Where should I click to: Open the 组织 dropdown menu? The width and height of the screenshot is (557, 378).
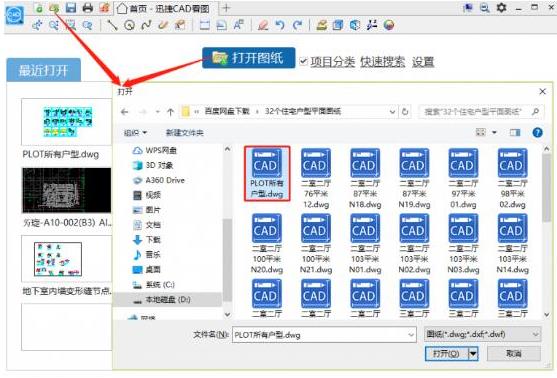tap(135, 133)
